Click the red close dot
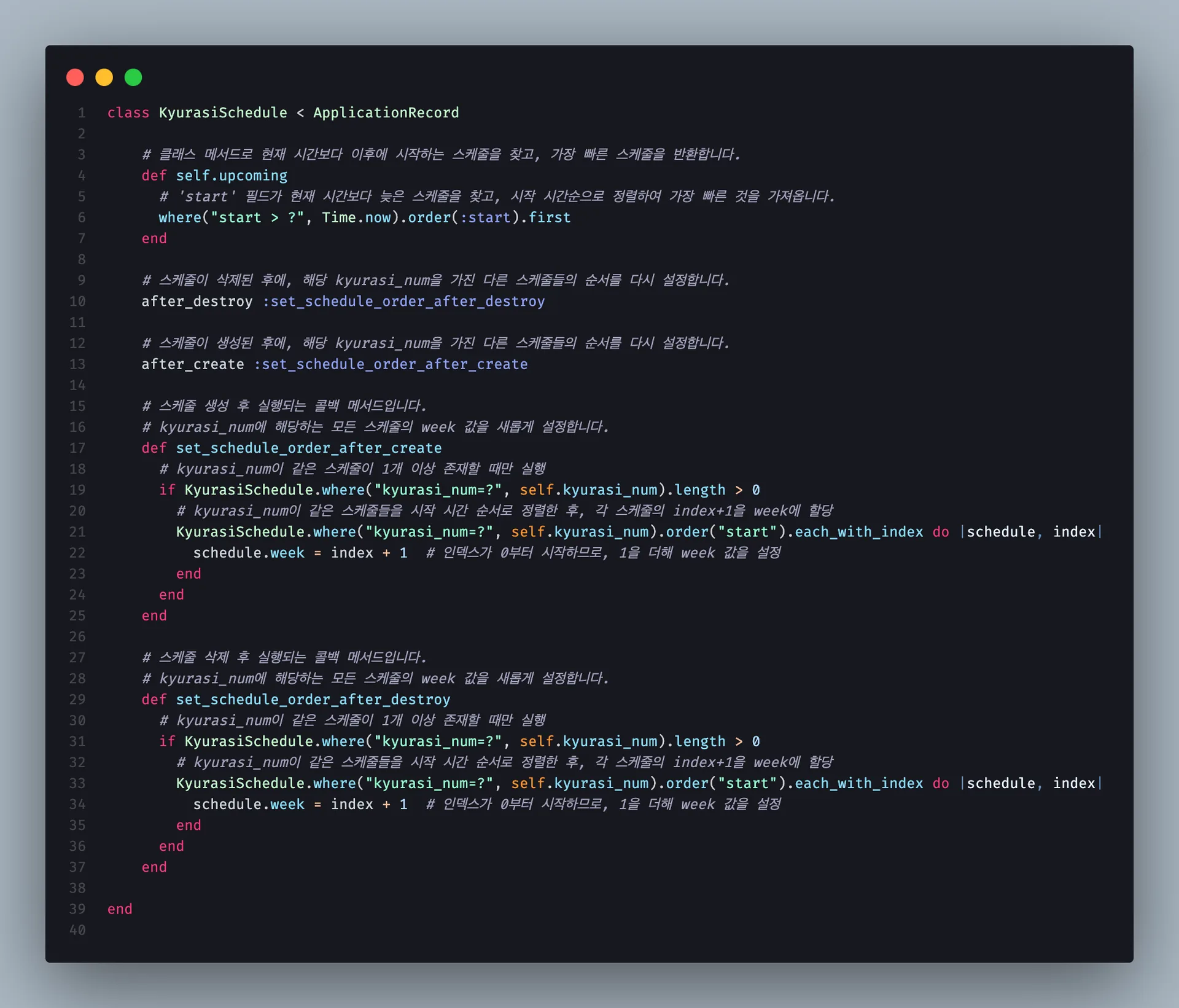 click(75, 77)
